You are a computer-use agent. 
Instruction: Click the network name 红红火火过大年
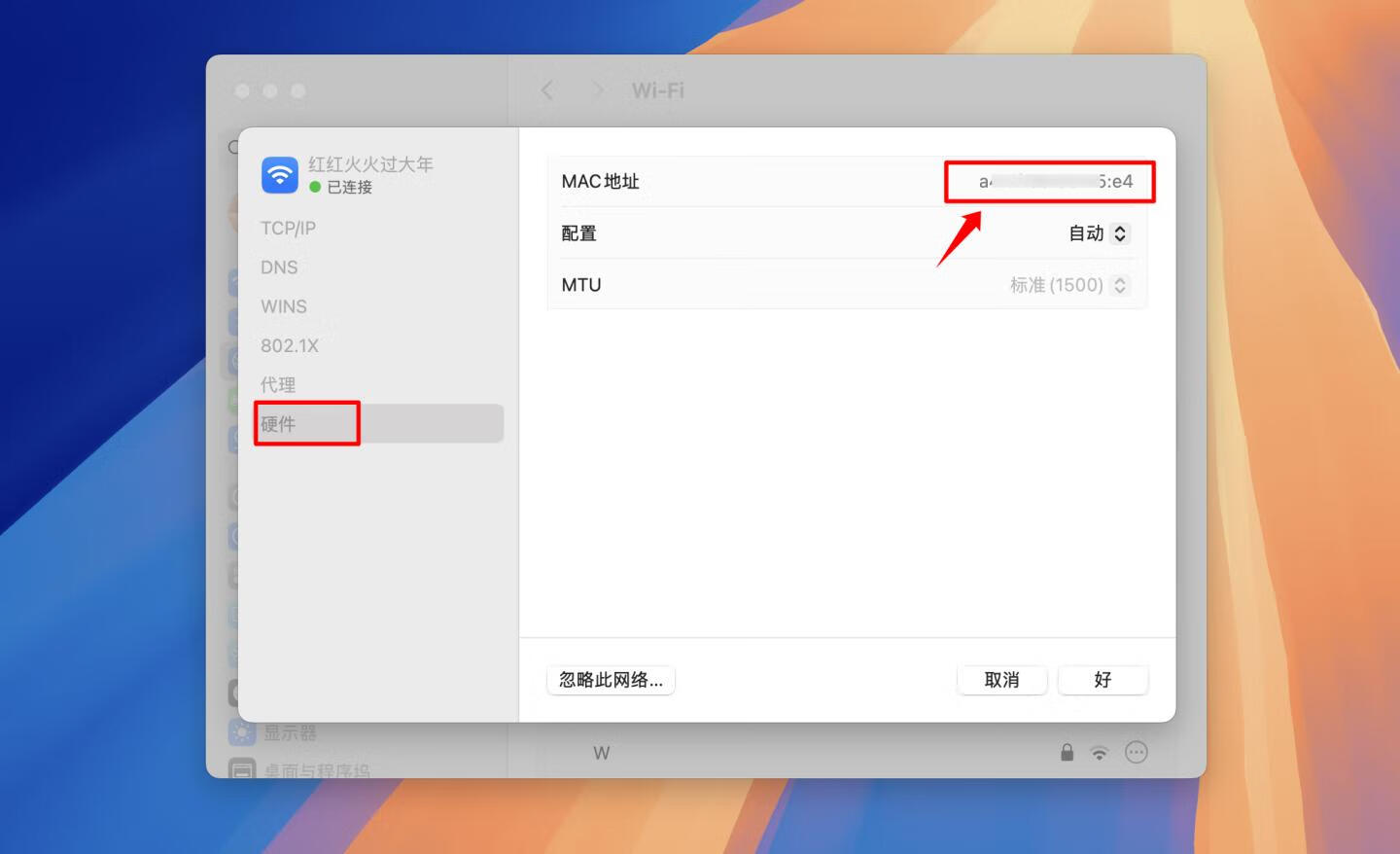(x=370, y=164)
